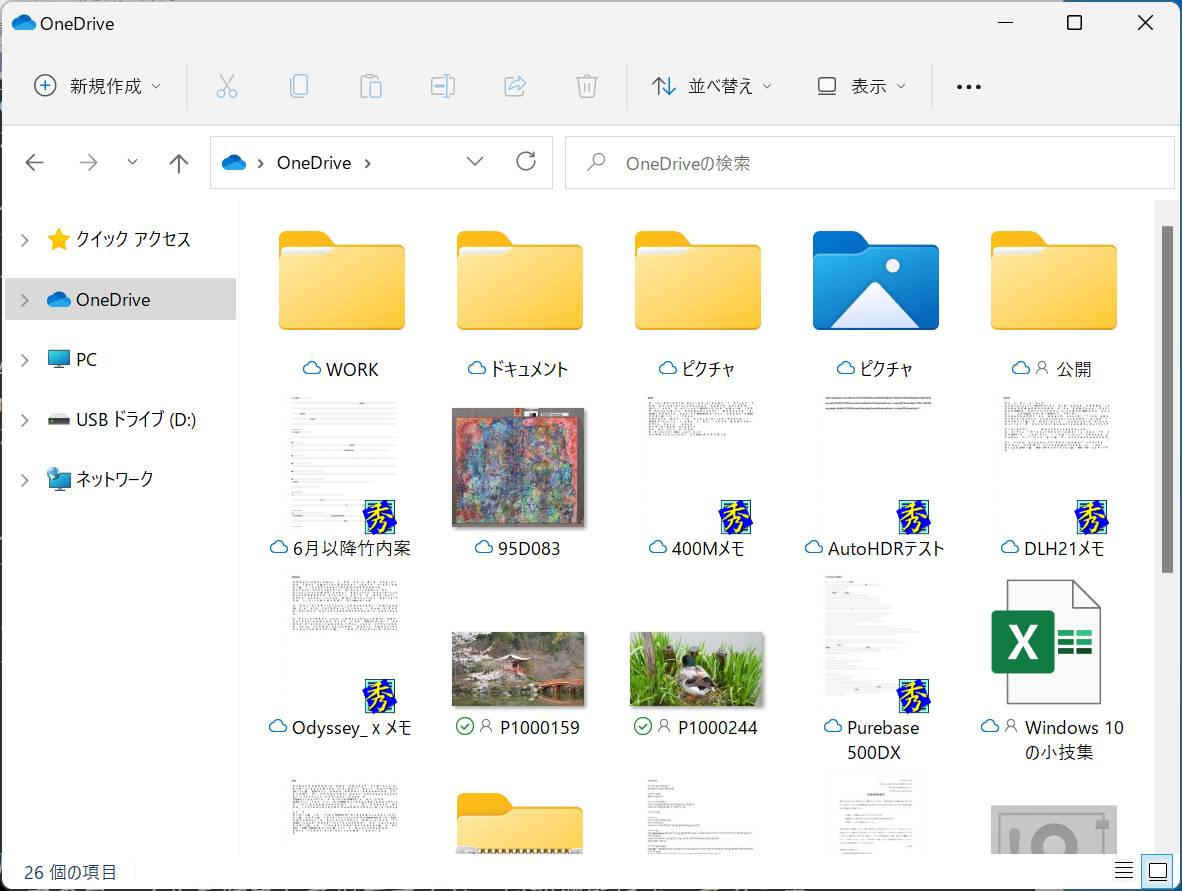Open the 並べ替え sort menu
This screenshot has width=1182, height=891.
tap(712, 86)
